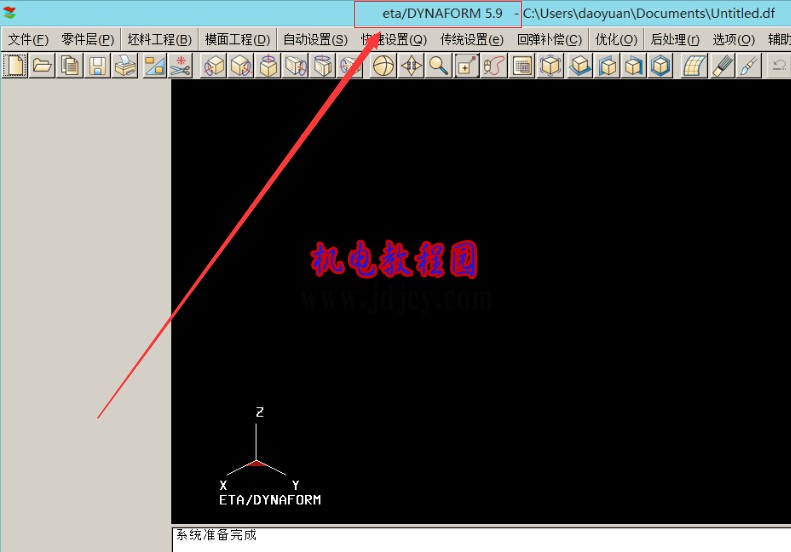Screen dimensions: 791x552
Task: Open the 传统设置(e) menu
Action: (472, 39)
